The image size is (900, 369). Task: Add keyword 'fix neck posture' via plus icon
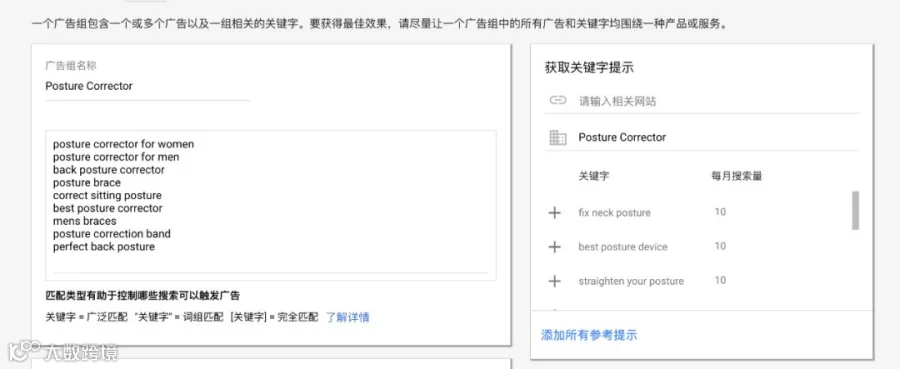tap(554, 213)
